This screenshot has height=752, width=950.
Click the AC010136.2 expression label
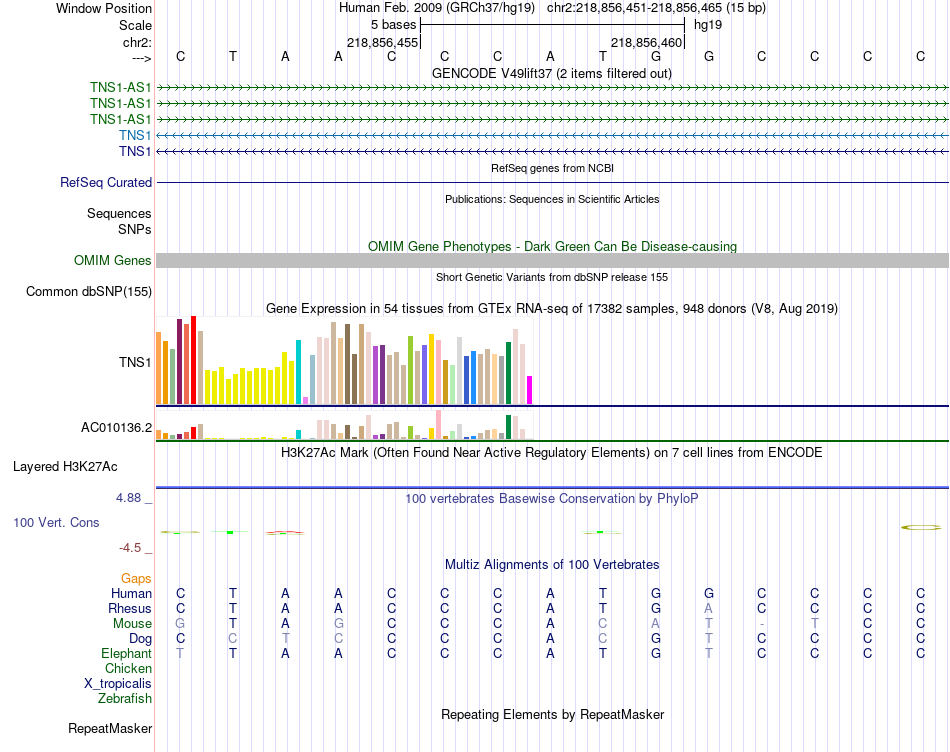click(x=116, y=428)
